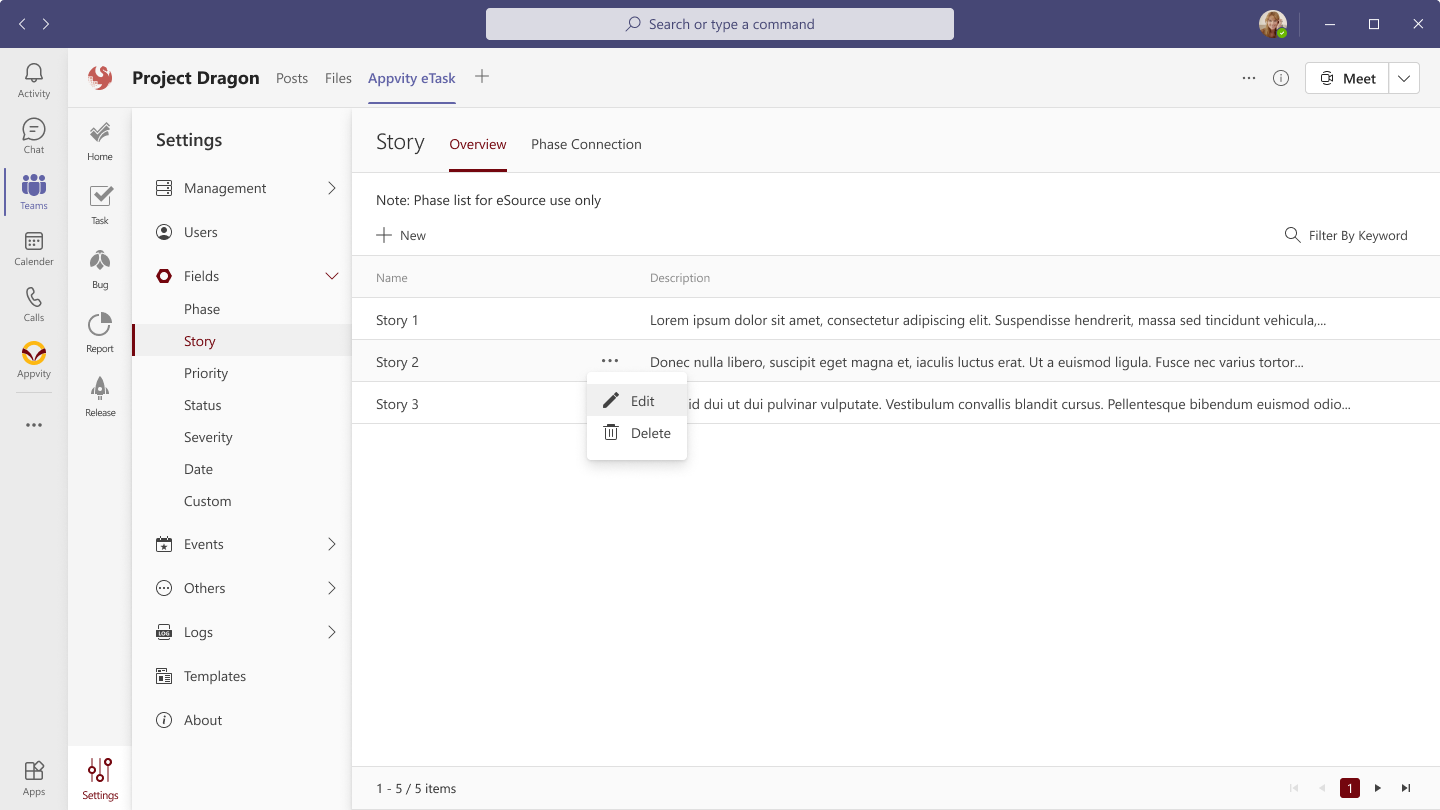This screenshot has width=1440, height=810.
Task: Select Priority under Fields
Action: click(x=206, y=373)
